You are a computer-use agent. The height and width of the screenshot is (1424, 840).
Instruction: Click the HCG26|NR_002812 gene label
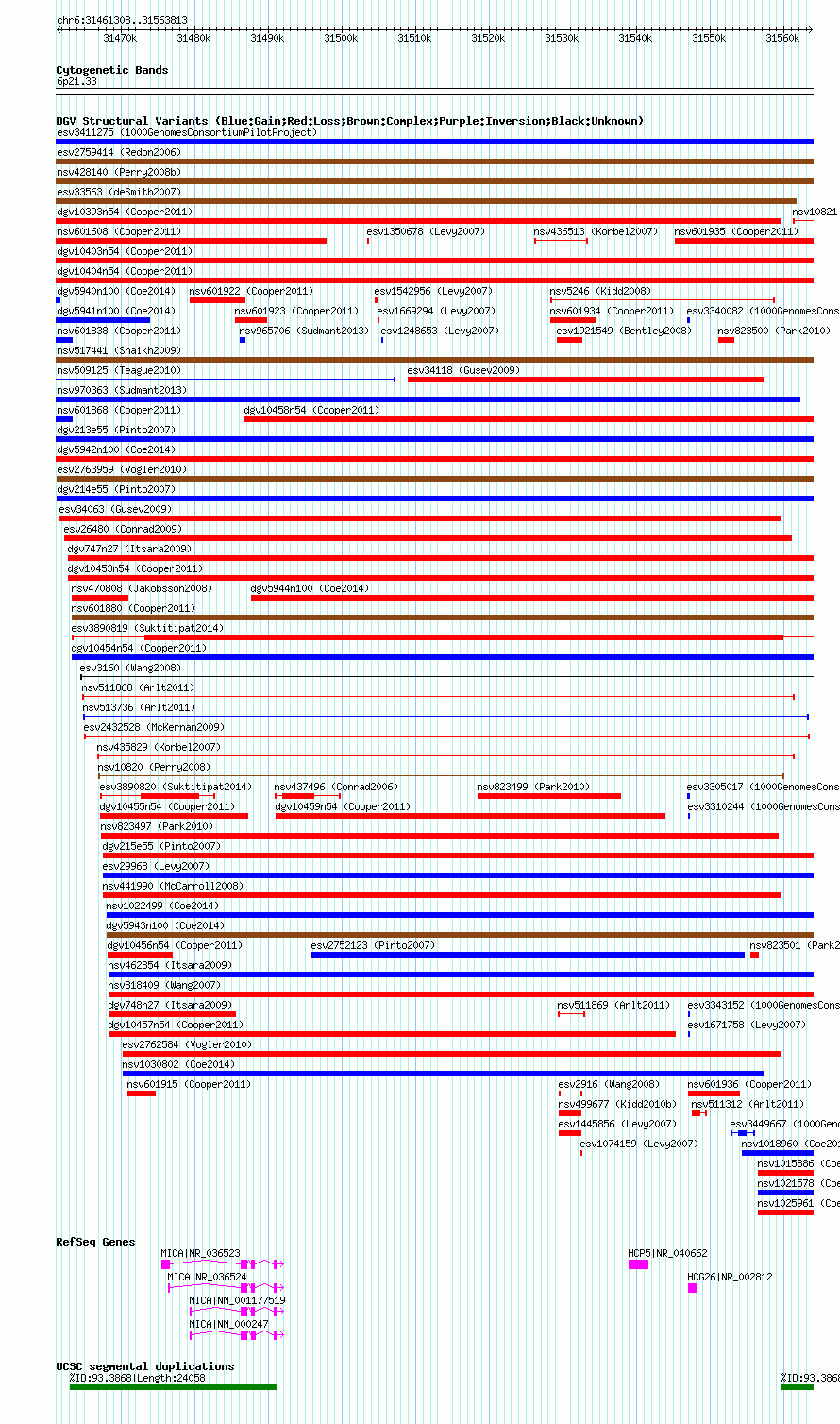(x=730, y=1277)
